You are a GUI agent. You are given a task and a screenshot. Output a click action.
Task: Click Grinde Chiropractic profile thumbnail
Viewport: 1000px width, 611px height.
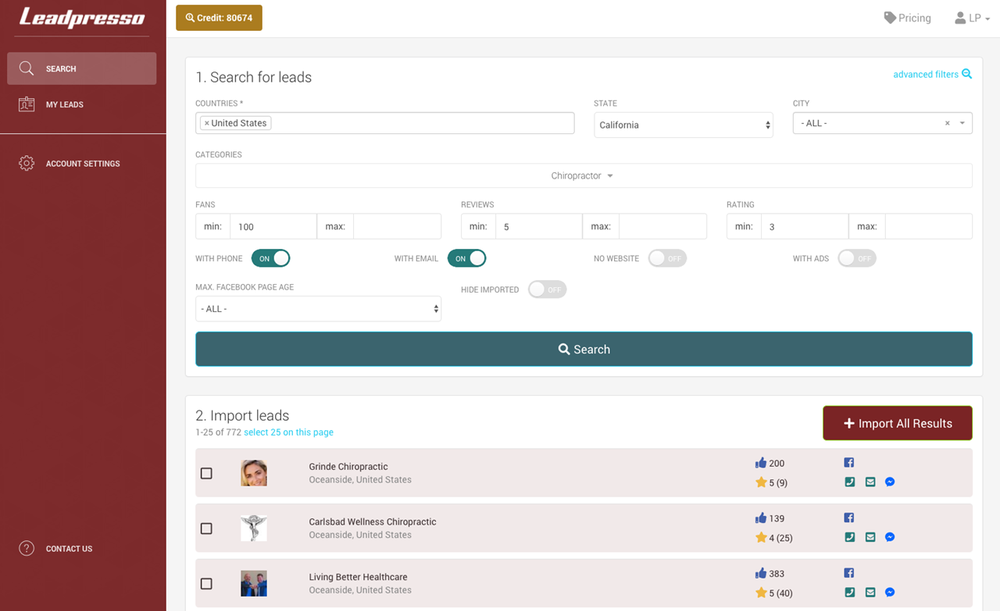[254, 473]
